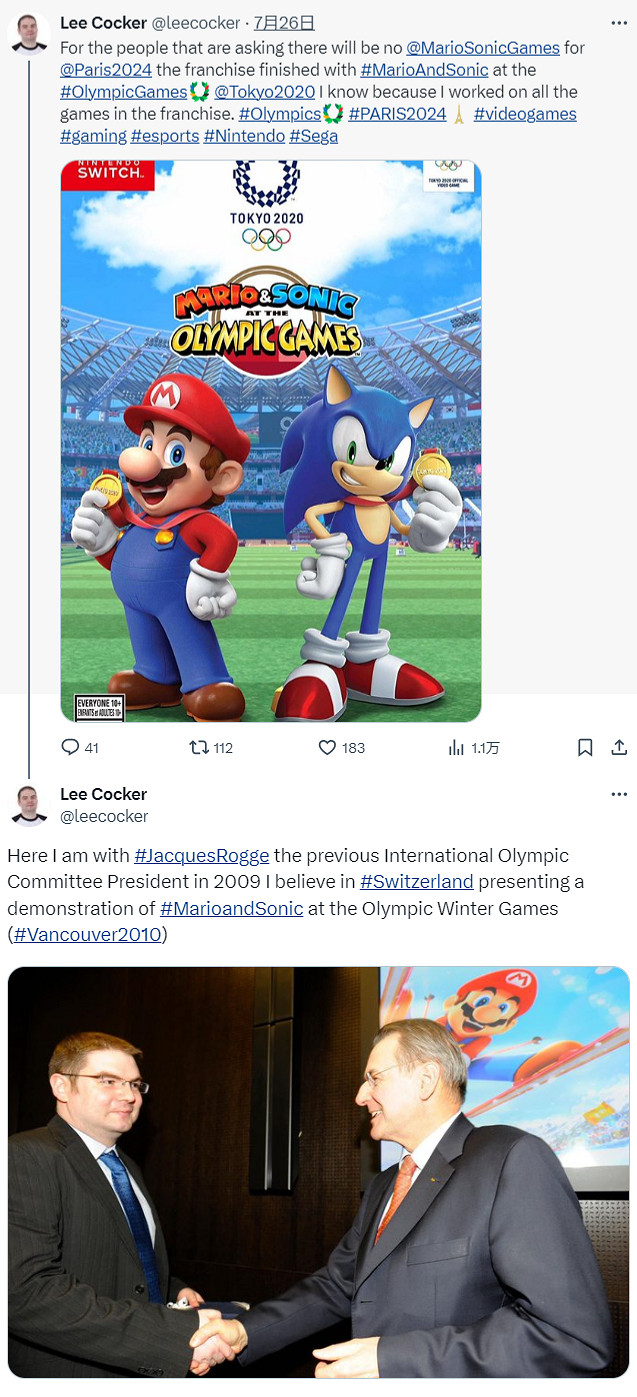Follow the #JacquesRogge hashtag link
The width and height of the screenshot is (637, 1397).
pos(201,856)
